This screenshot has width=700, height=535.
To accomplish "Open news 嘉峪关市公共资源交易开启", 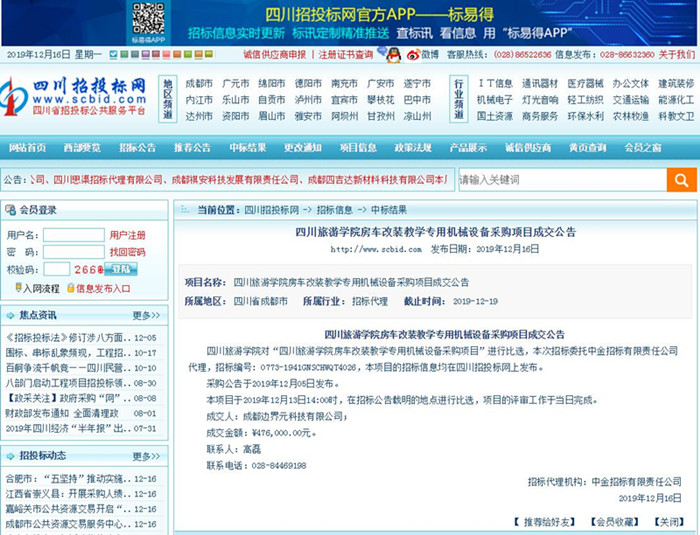I will (68, 510).
